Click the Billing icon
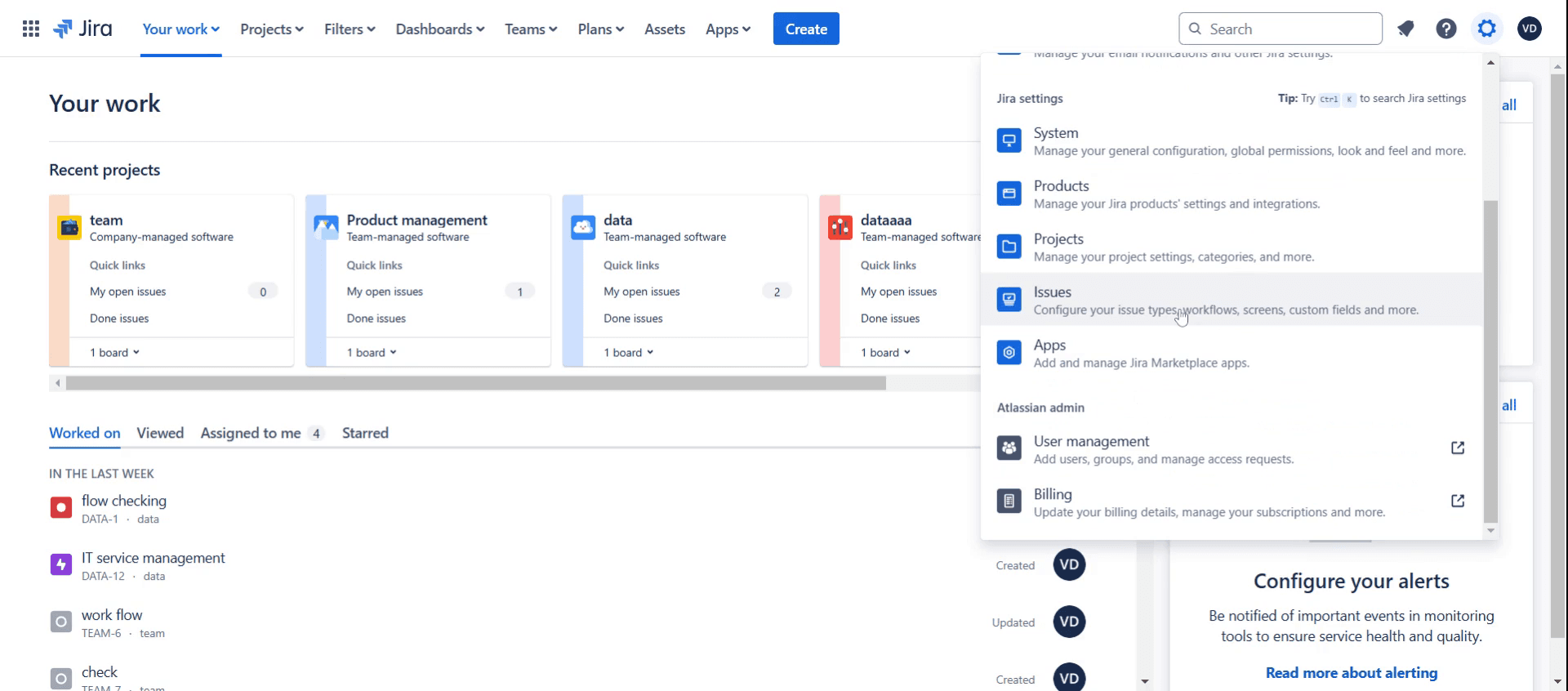1568x691 pixels. [1009, 502]
